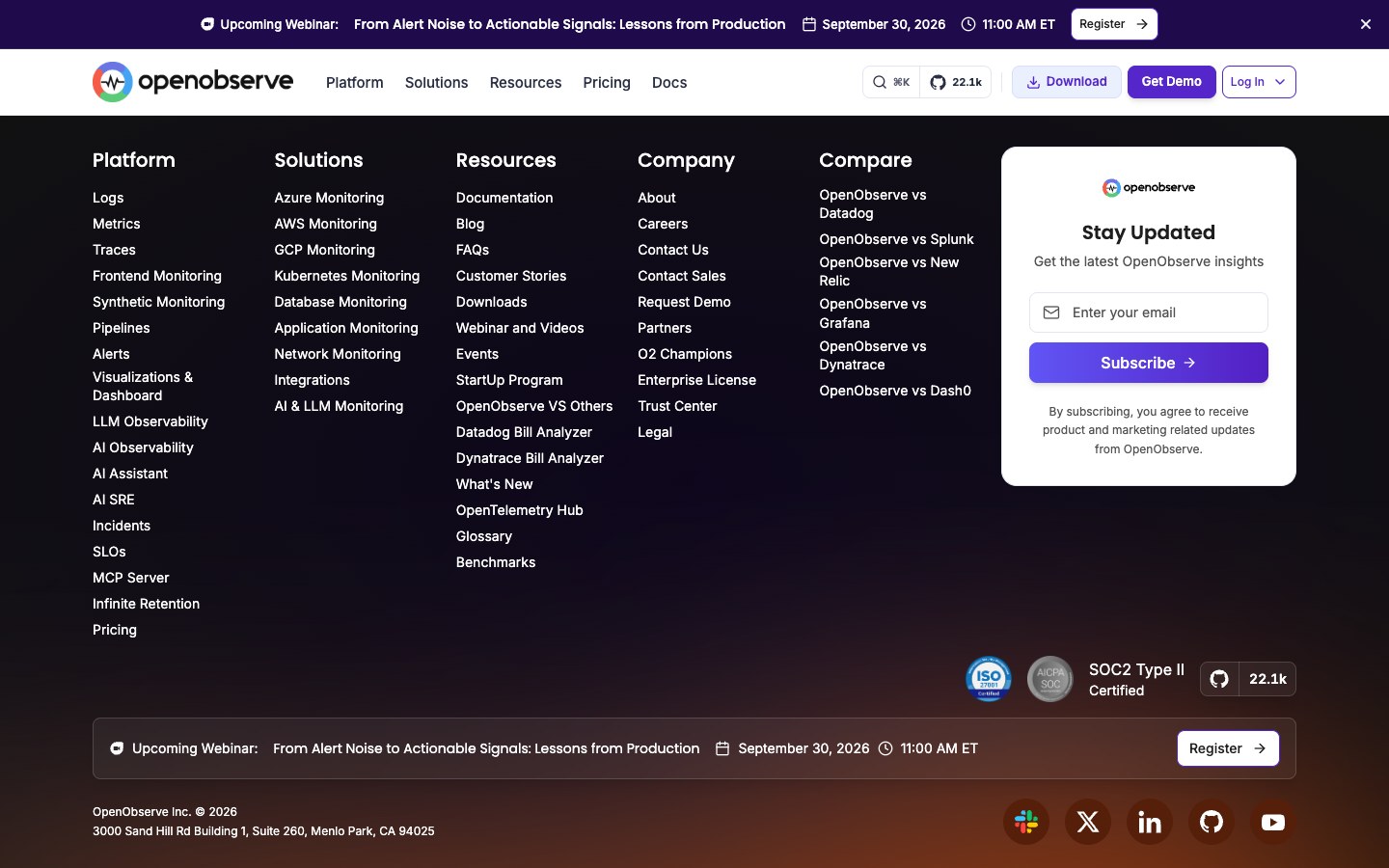Expand the Log In dropdown

[x=1259, y=82]
